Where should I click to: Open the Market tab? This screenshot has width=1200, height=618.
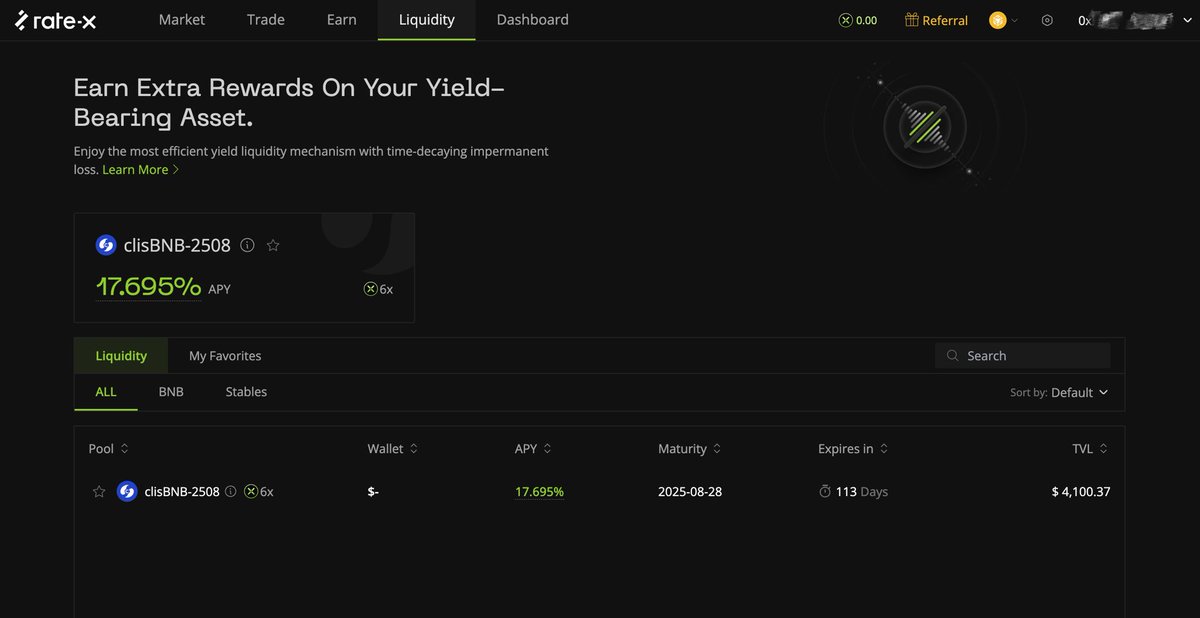[182, 20]
